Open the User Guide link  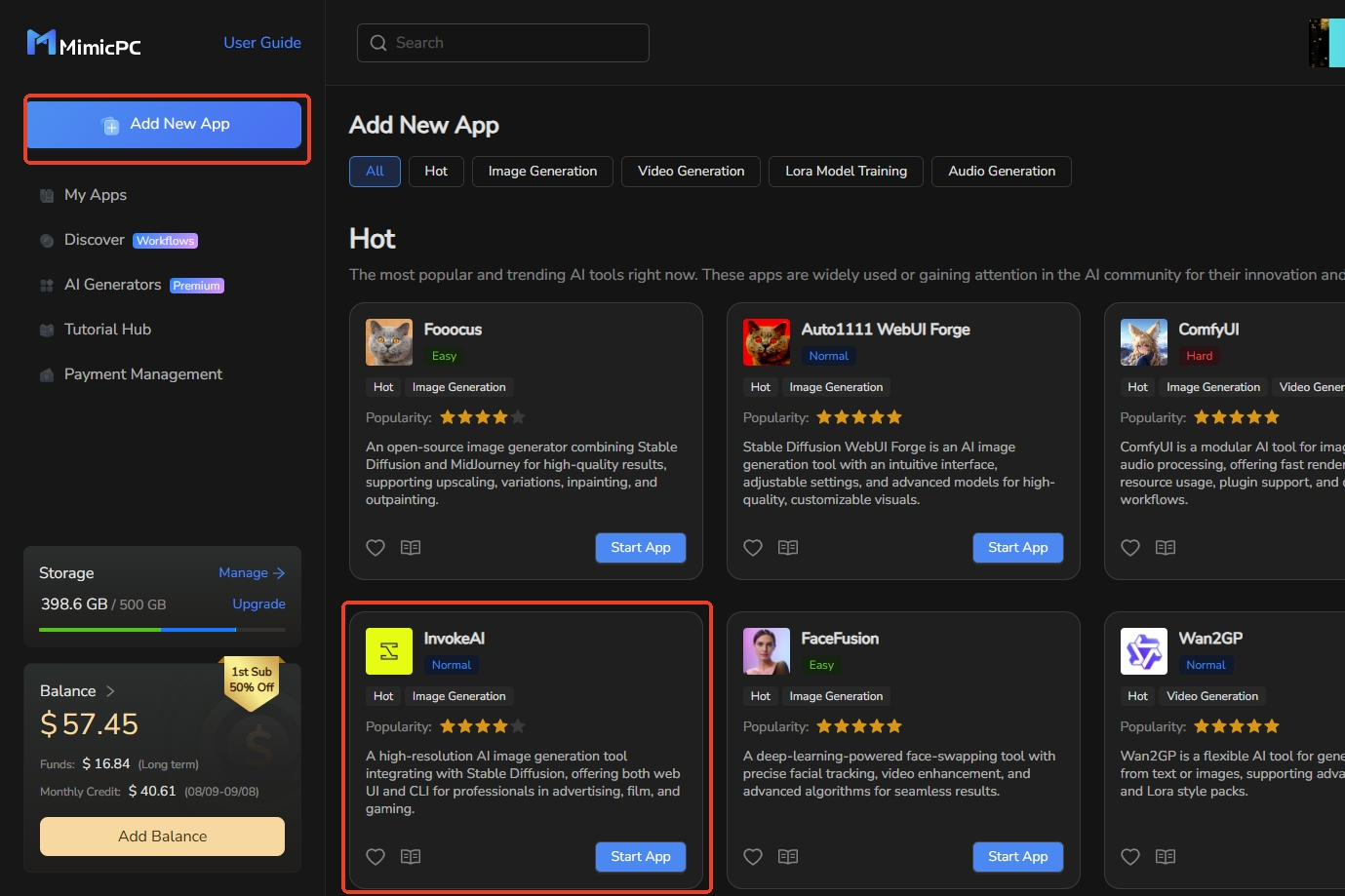262,43
